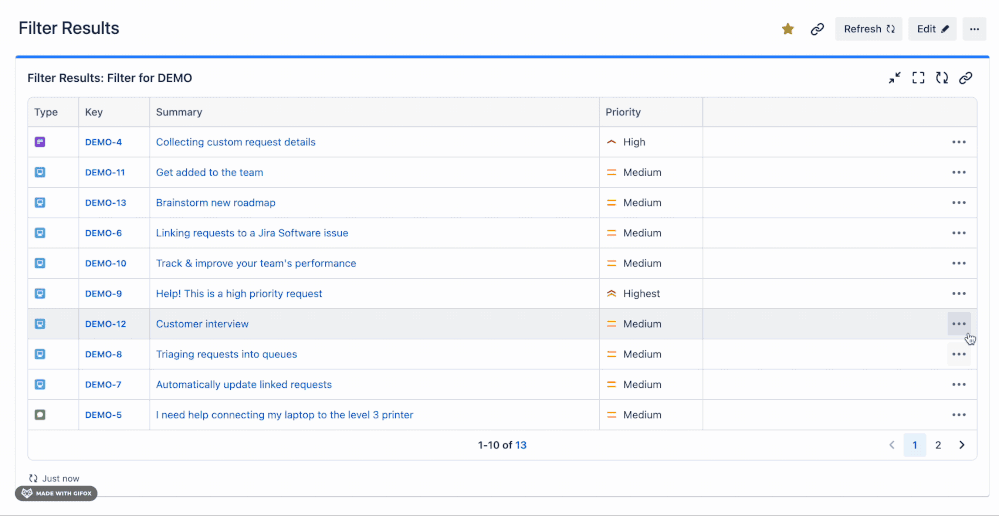The width and height of the screenshot is (999, 516).
Task: Open "Brainstorm new roadmap" summary
Action: pyautogui.click(x=216, y=203)
